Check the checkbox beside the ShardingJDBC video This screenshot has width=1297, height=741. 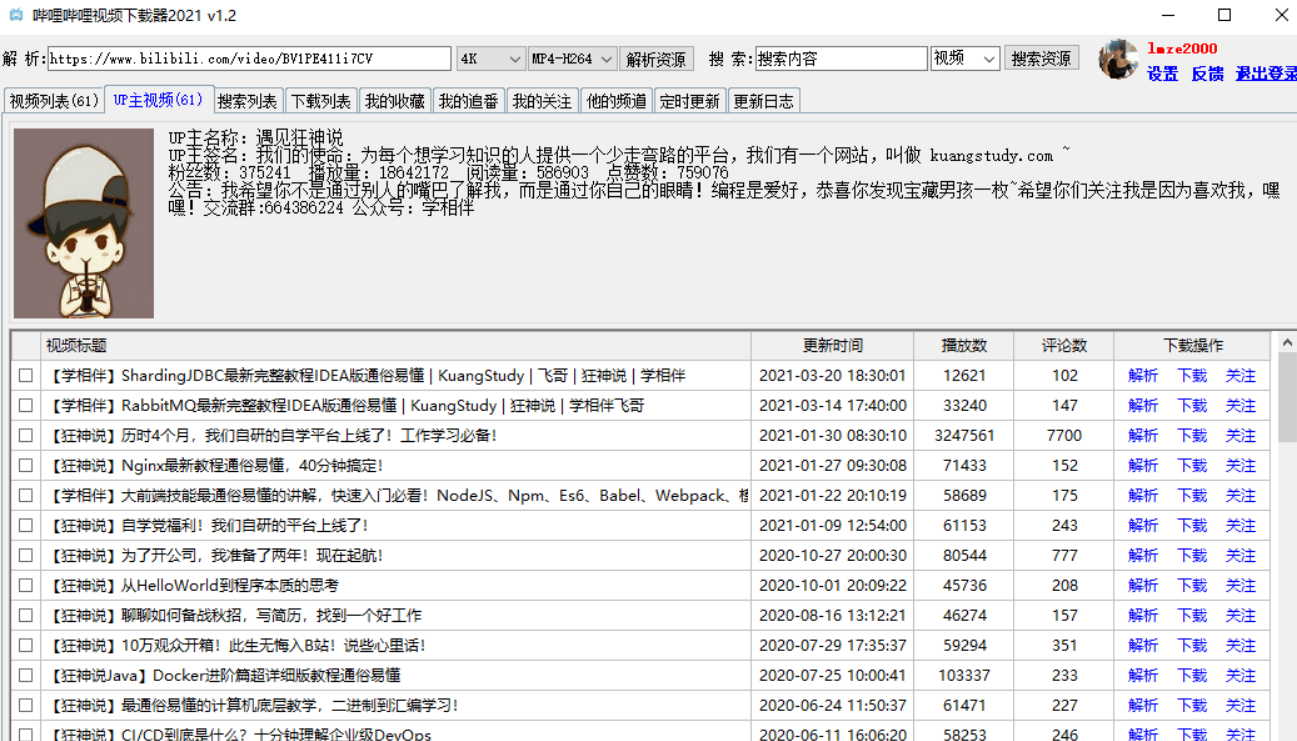click(x=27, y=376)
